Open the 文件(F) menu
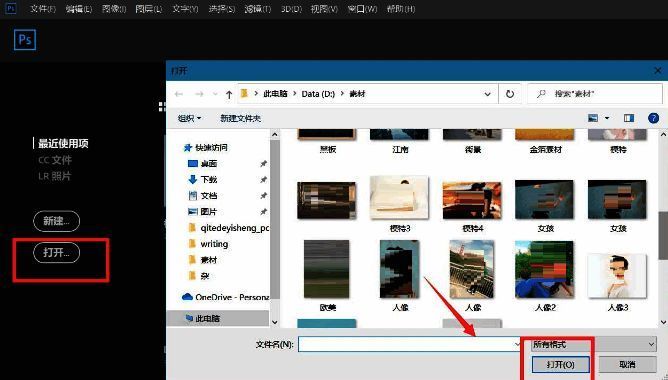Image resolution: width=668 pixels, height=380 pixels. point(43,9)
